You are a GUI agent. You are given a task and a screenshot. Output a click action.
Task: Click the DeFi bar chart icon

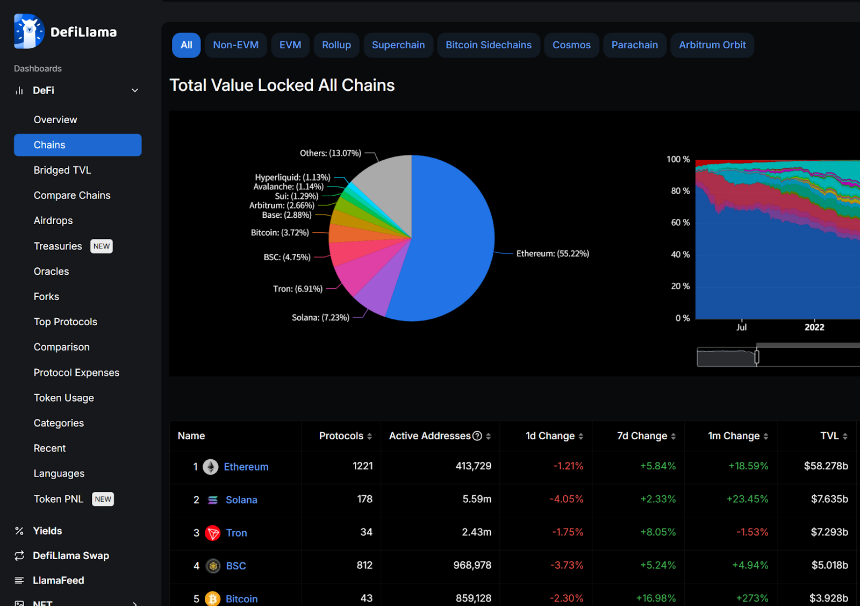pos(19,90)
